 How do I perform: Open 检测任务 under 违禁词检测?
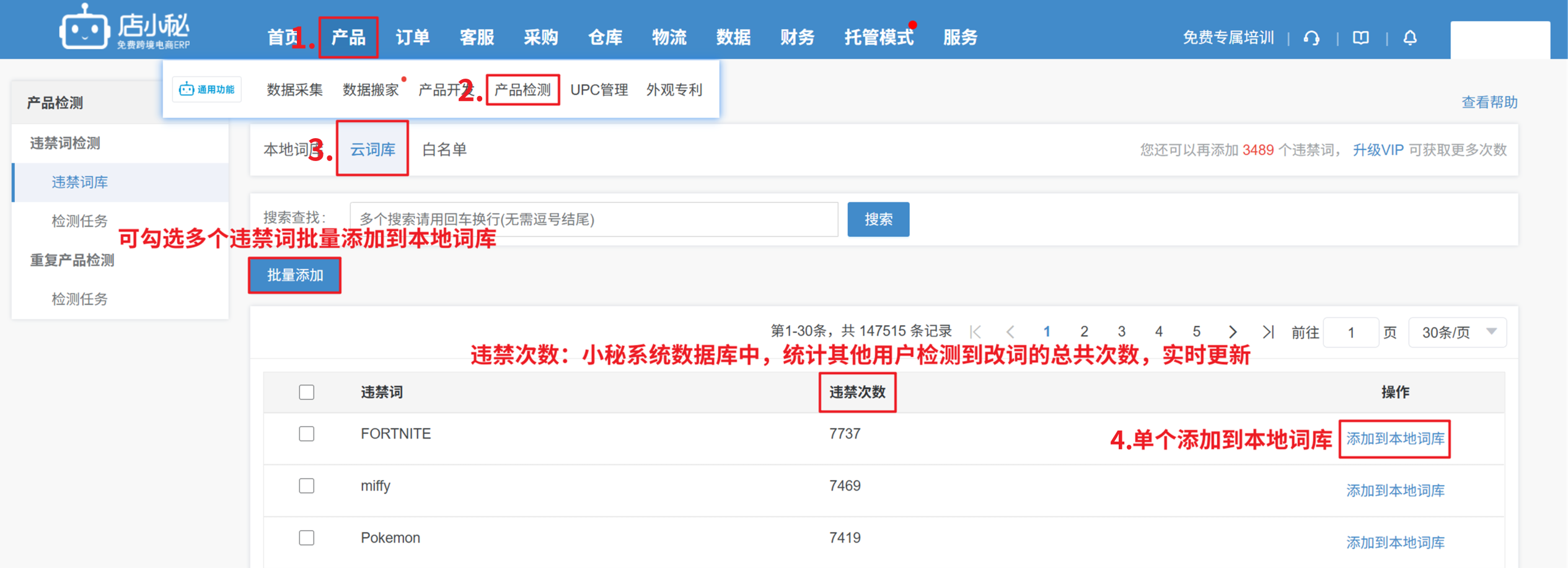pos(79,221)
